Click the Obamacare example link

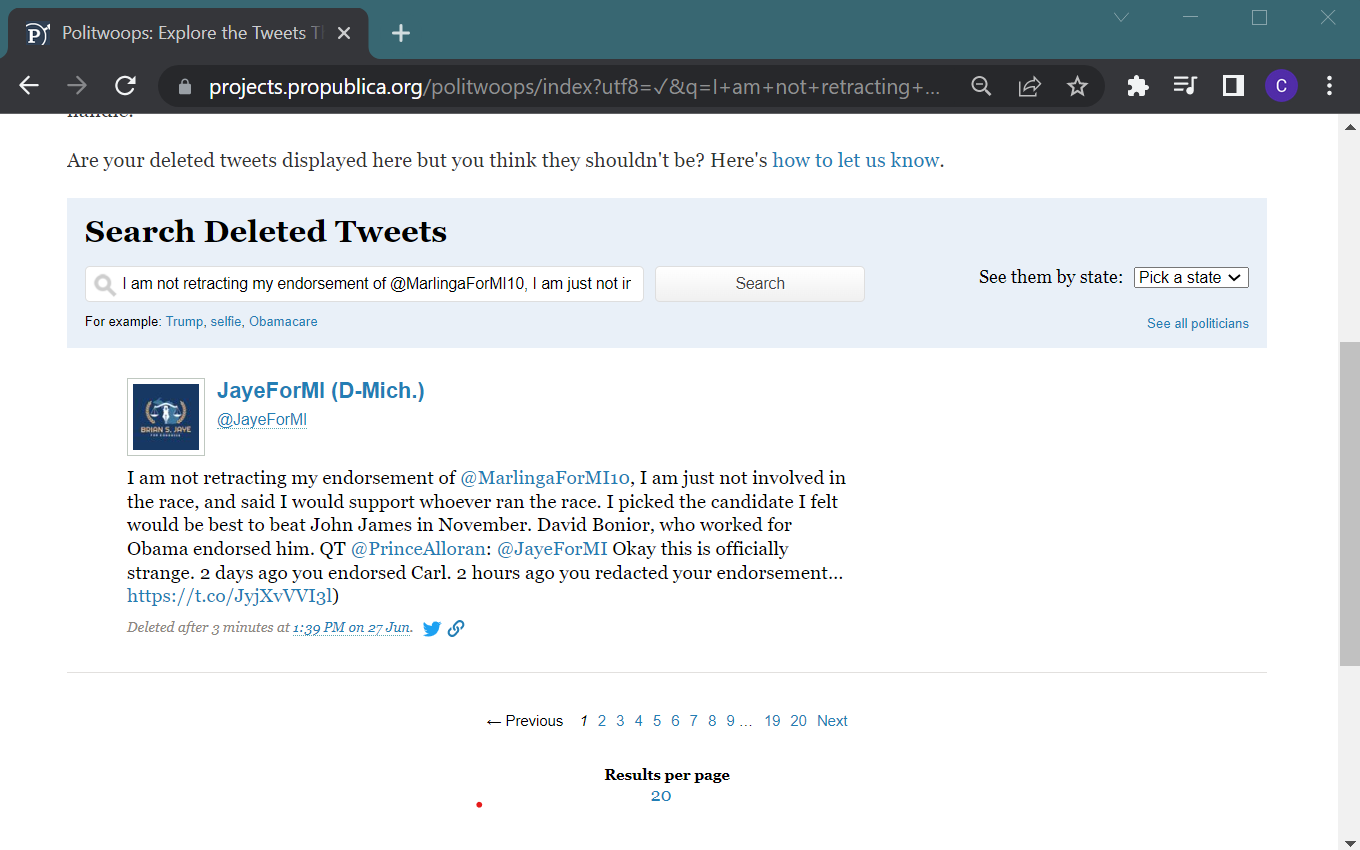[x=283, y=322]
